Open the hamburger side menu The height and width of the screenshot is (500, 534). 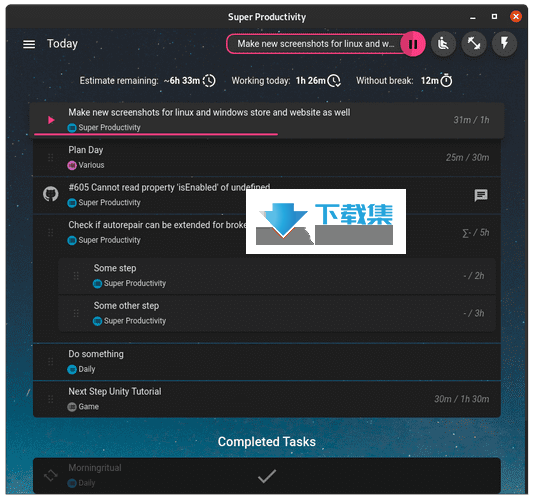click(x=29, y=44)
